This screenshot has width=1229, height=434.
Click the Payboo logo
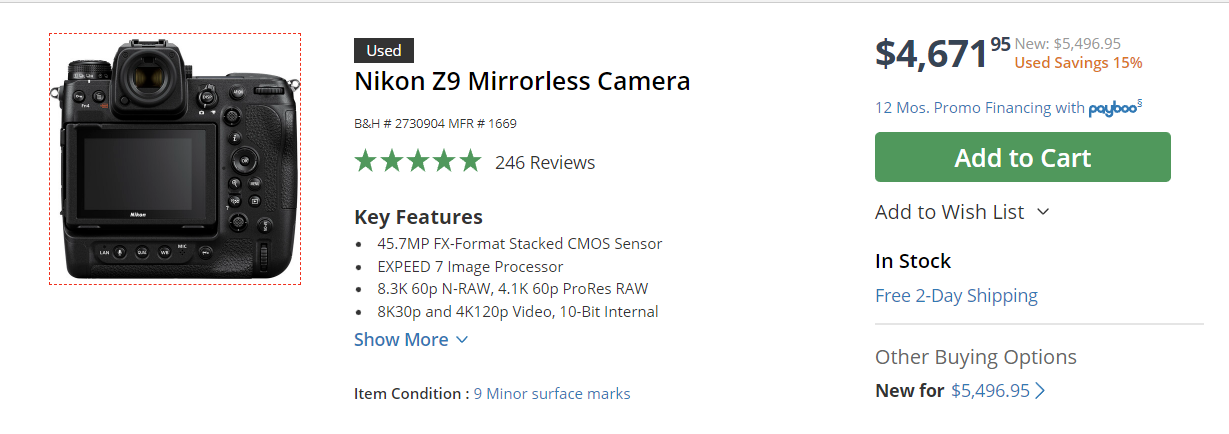[x=1113, y=109]
